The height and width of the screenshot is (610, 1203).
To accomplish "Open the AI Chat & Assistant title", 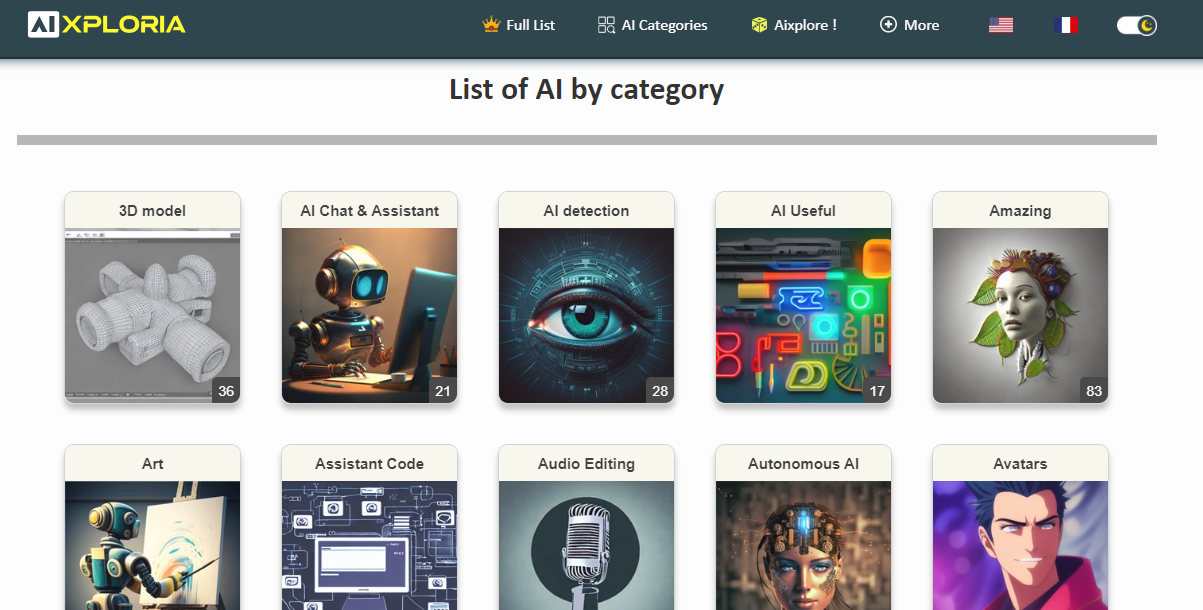I will point(369,210).
